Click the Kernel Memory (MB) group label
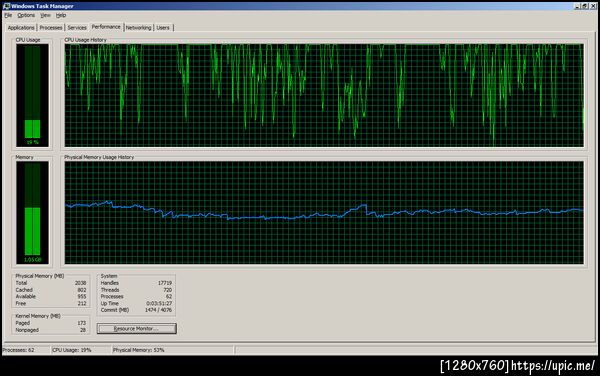The width and height of the screenshot is (600, 376). click(38, 316)
